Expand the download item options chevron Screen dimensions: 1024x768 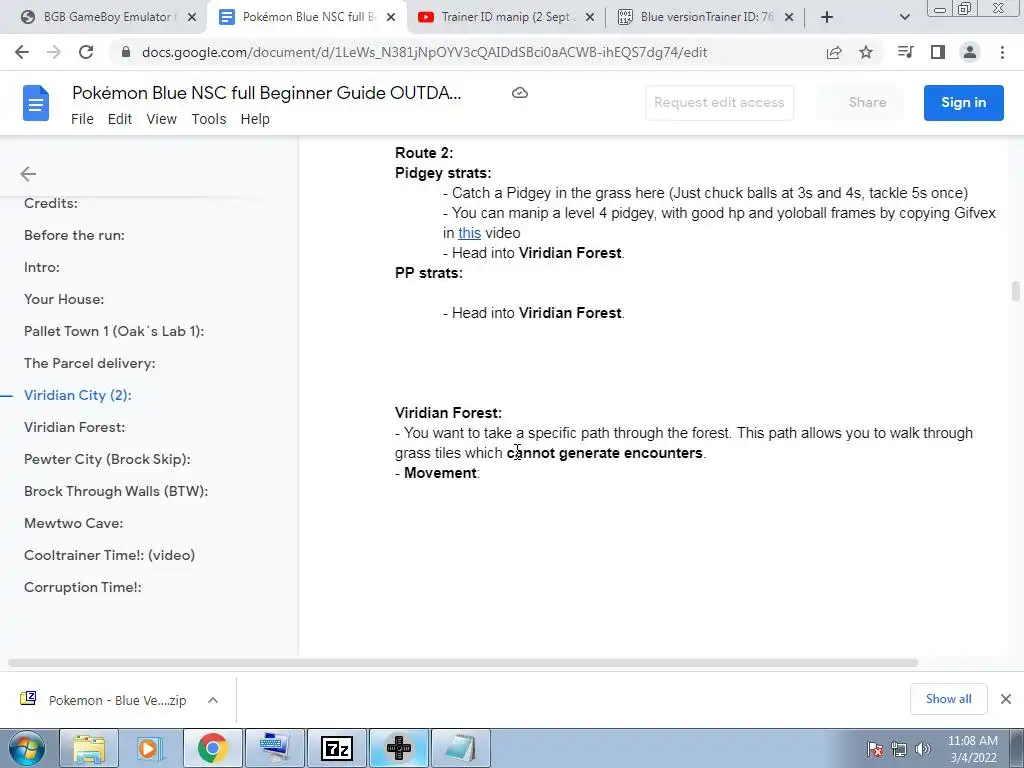tap(213, 700)
